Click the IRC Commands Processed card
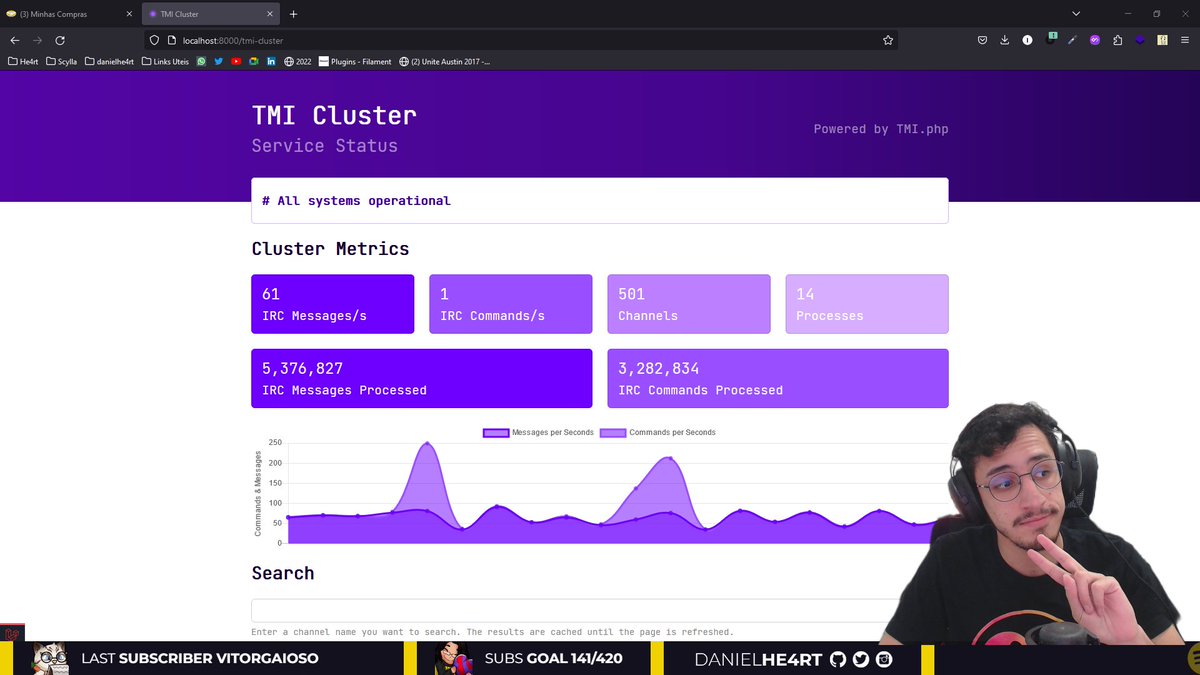Viewport: 1200px width, 675px height. click(778, 378)
